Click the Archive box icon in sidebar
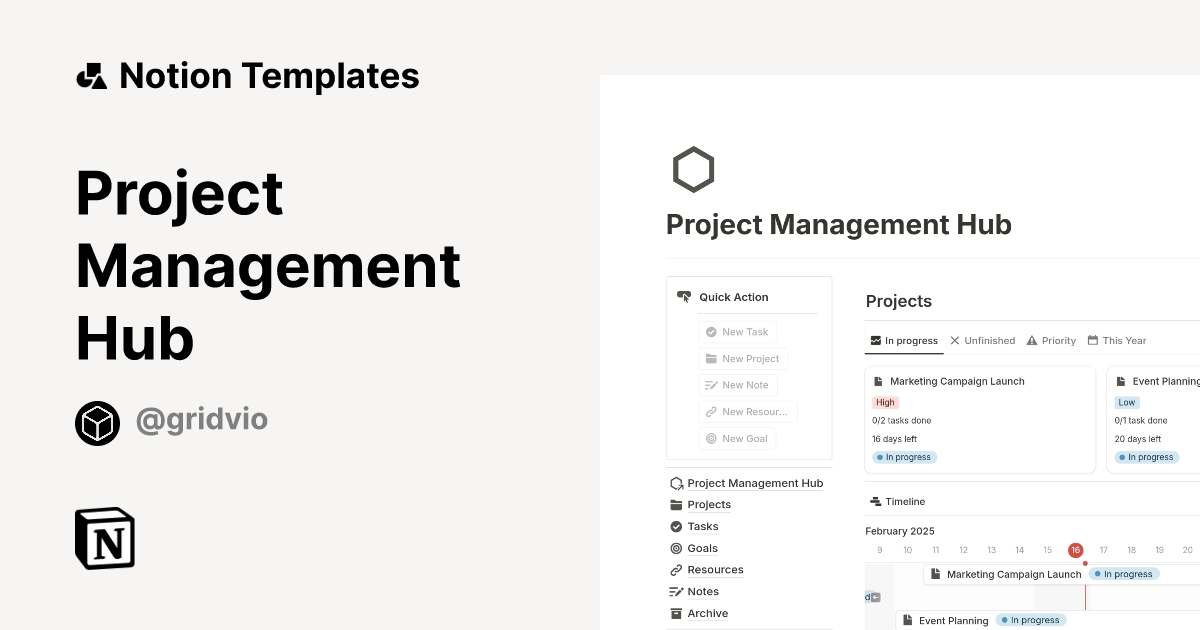This screenshot has height=630, width=1200. 677,613
